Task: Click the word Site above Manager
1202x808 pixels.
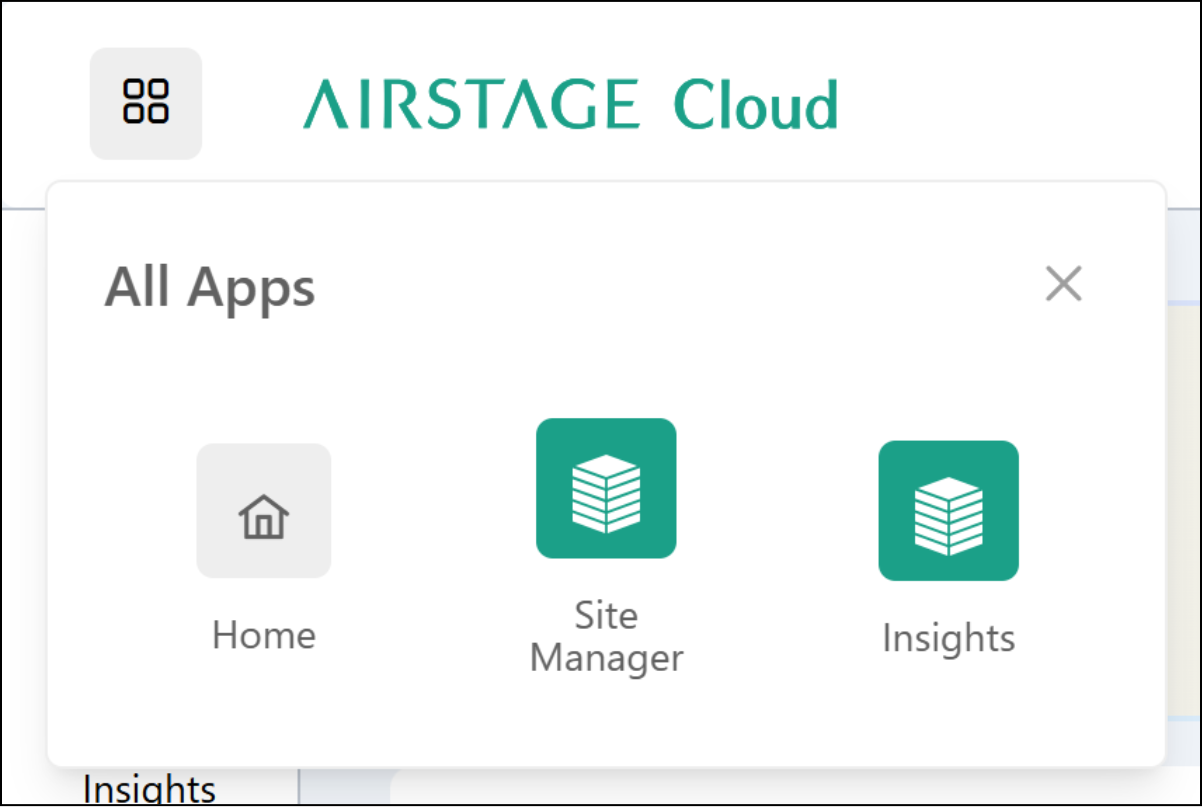Action: pos(606,615)
